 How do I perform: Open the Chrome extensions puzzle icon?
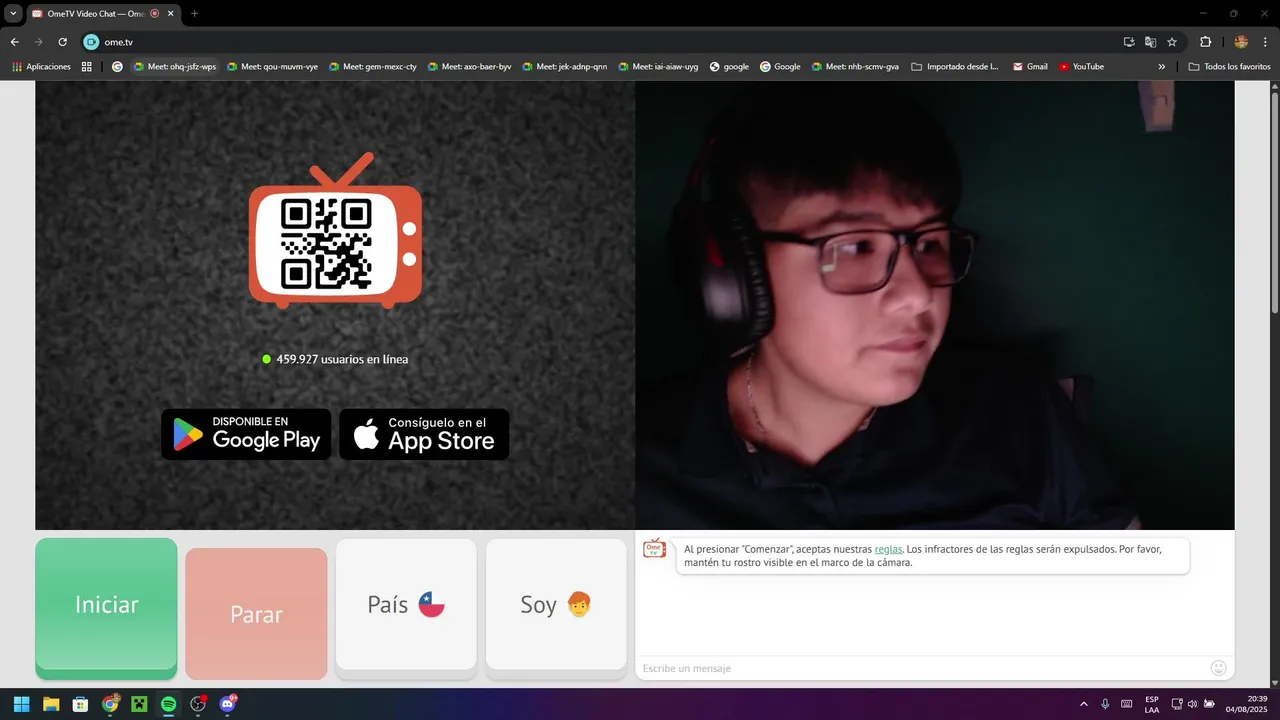coord(1205,42)
